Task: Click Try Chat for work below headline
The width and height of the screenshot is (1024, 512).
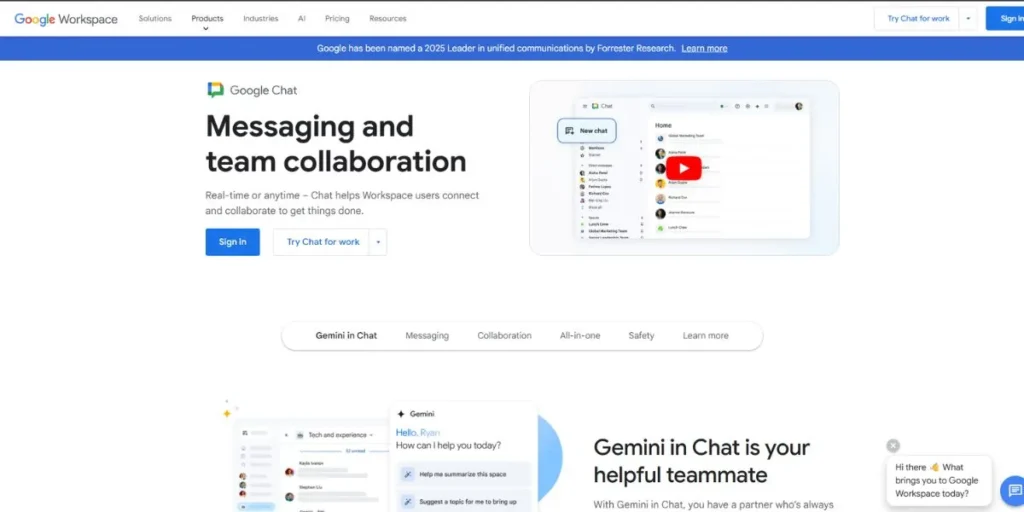Action: point(323,242)
